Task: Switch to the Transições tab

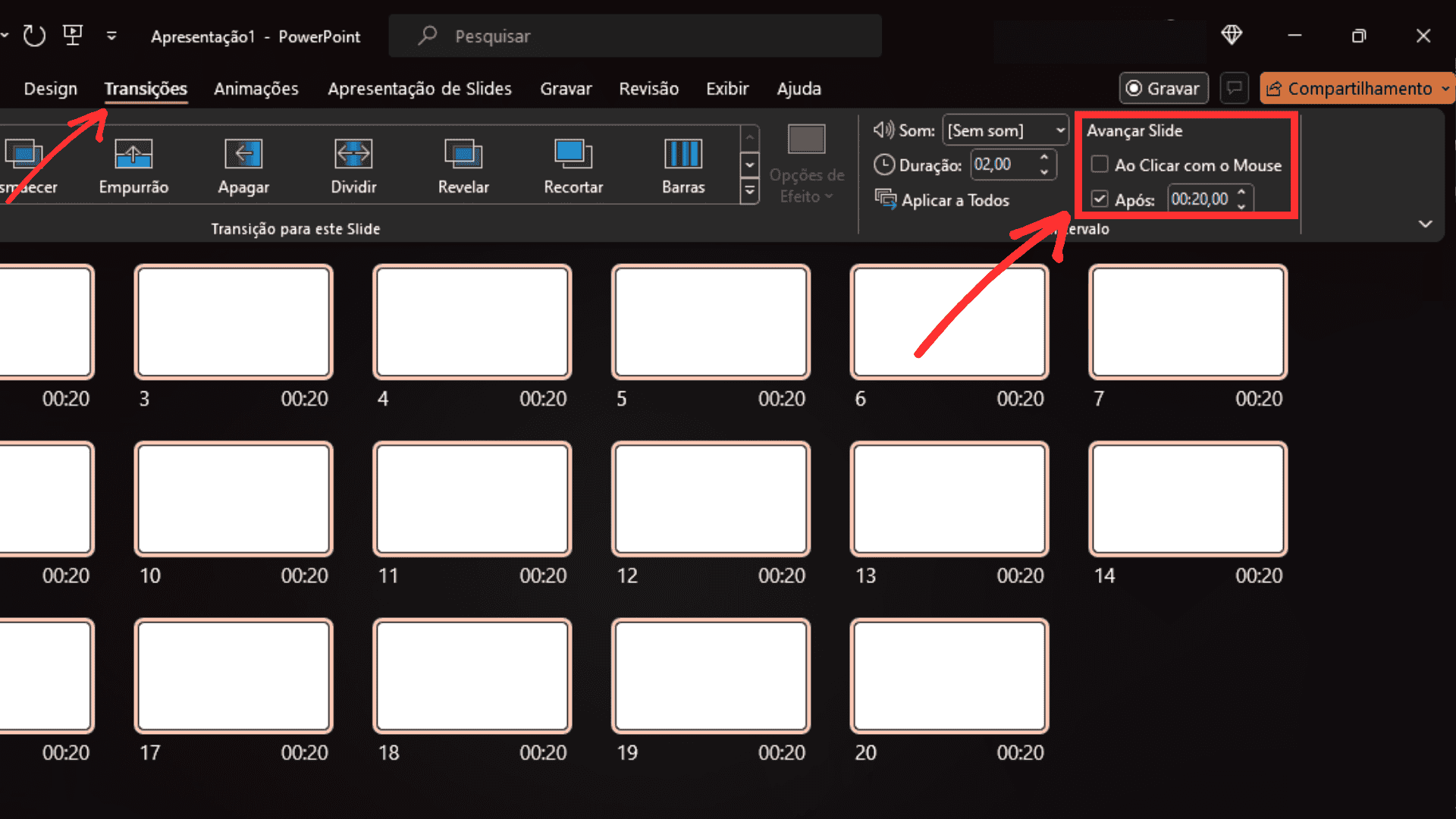Action: (x=146, y=89)
